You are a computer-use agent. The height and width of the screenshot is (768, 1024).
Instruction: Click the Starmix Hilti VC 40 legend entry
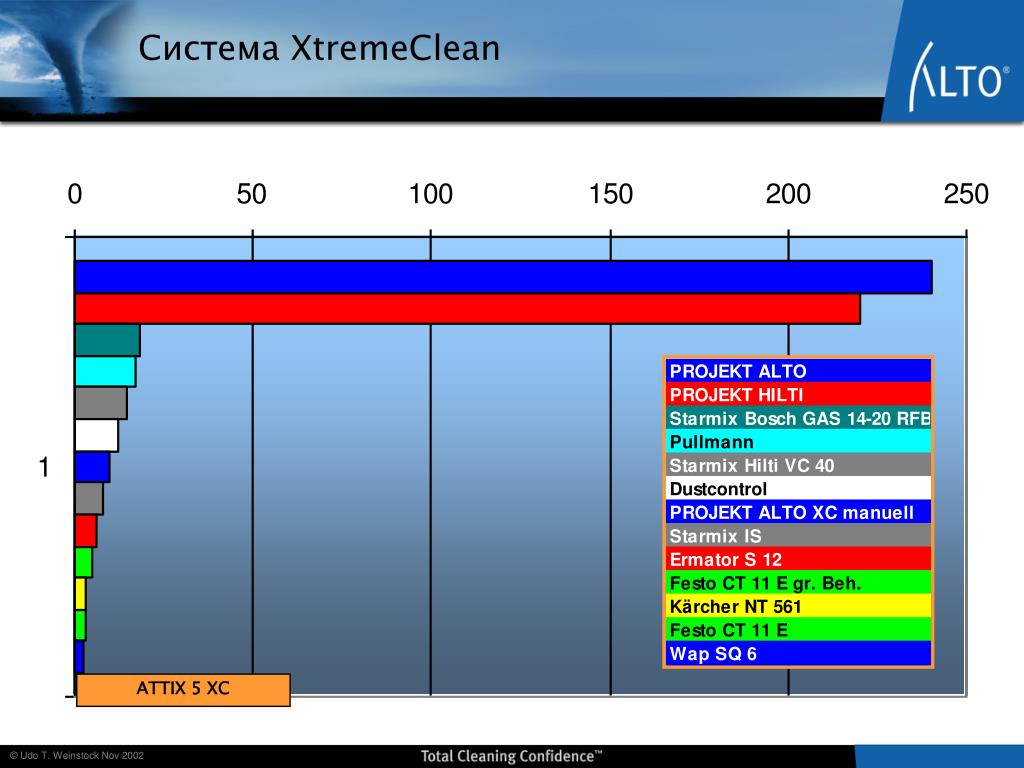799,465
